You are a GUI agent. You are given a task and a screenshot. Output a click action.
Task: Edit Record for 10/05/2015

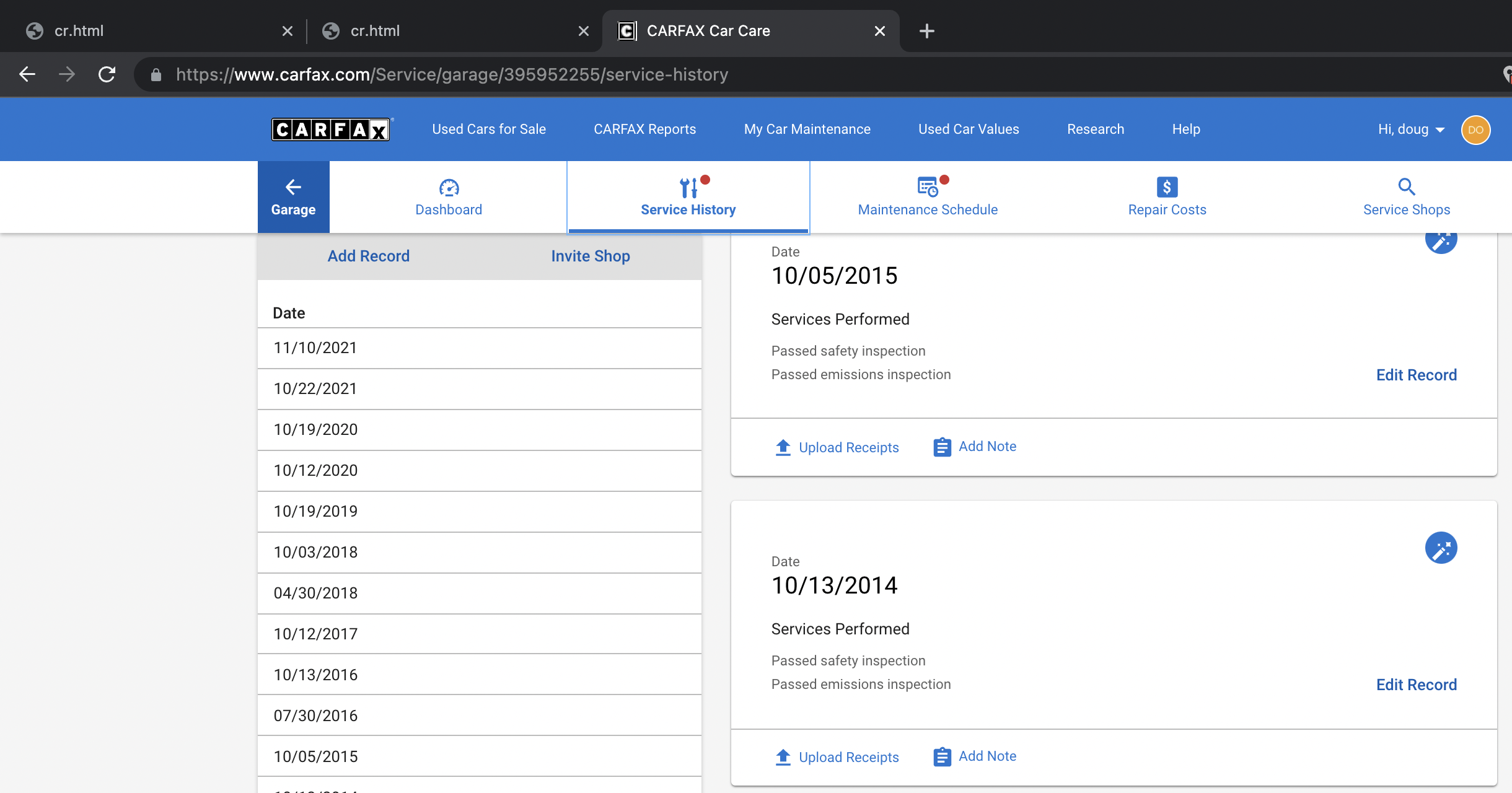[x=1416, y=375]
